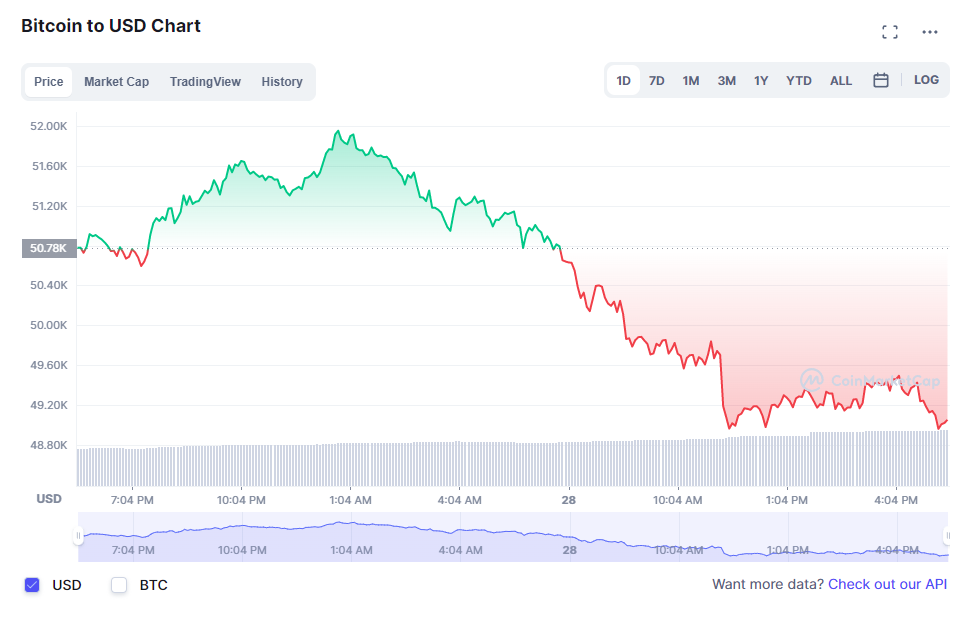View the ALL time range
The image size is (971, 621).
tap(841, 80)
